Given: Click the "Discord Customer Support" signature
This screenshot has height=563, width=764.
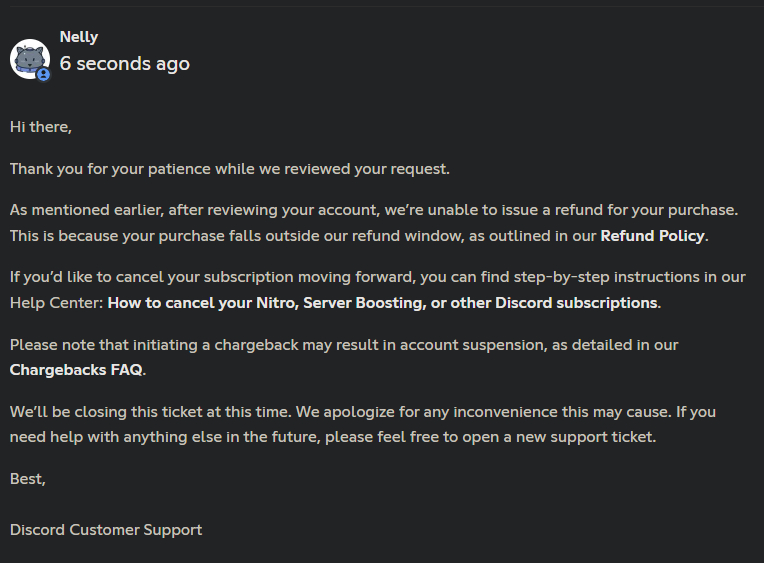Looking at the screenshot, I should (106, 529).
